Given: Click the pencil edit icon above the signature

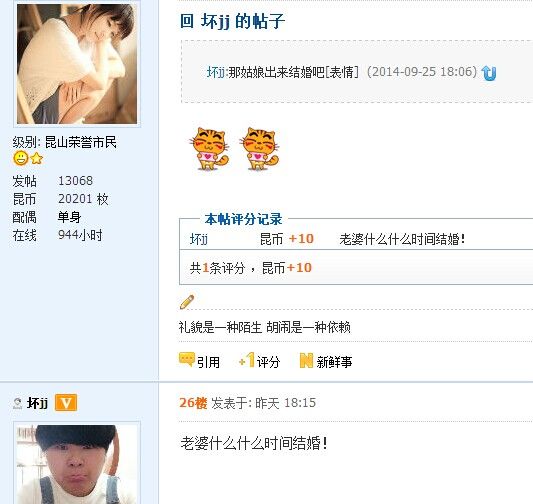Looking at the screenshot, I should 187,301.
